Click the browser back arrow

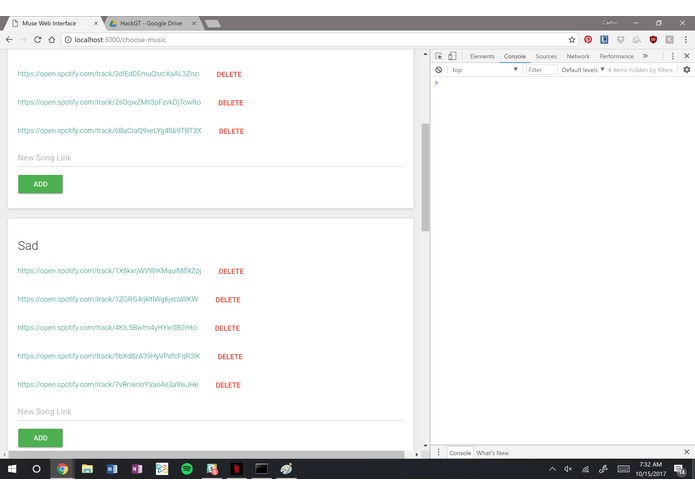click(x=9, y=39)
